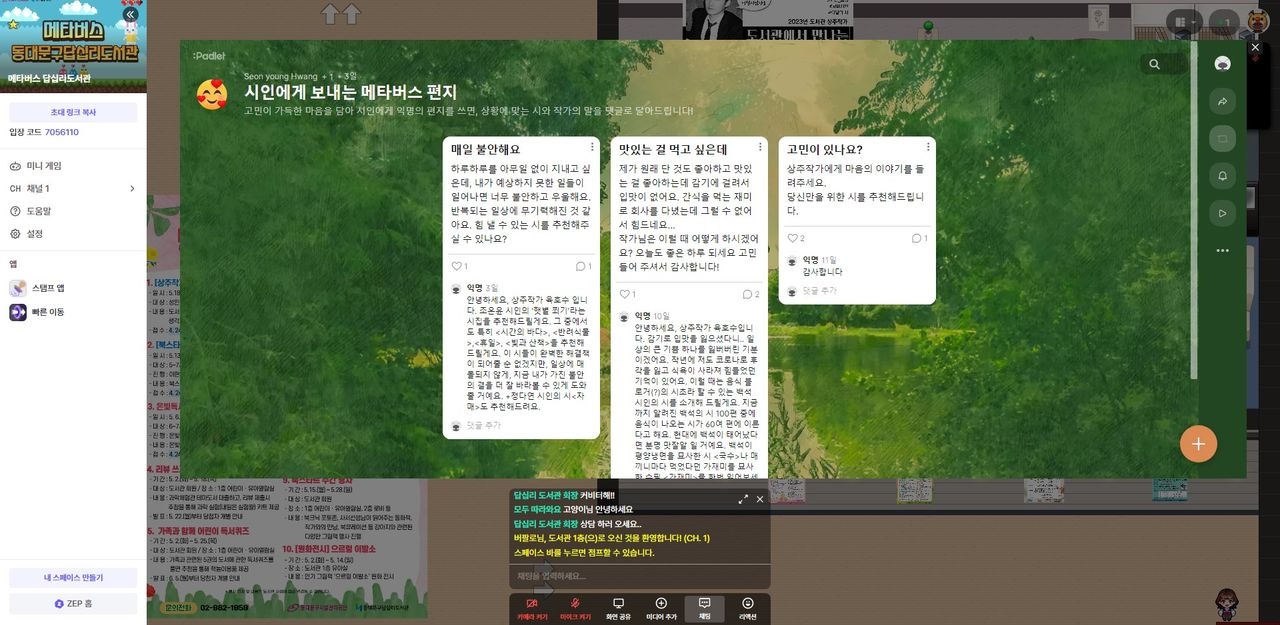
Task: Open Padlet three-dot more menu
Action: [1221, 251]
